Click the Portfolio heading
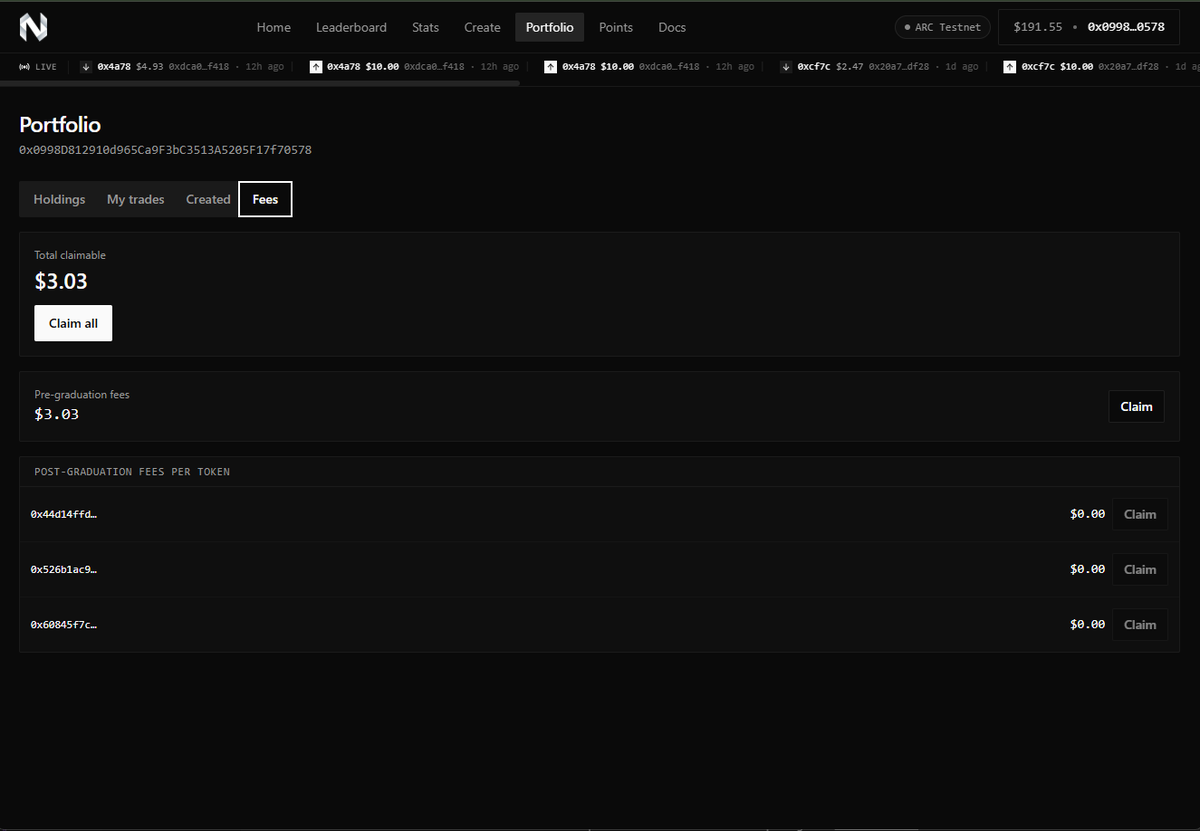 (x=60, y=125)
